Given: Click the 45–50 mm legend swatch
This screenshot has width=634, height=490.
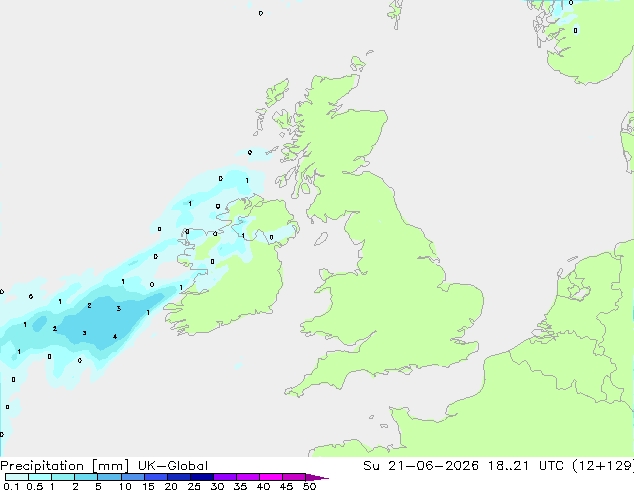Looking at the screenshot, I should pos(294,477).
